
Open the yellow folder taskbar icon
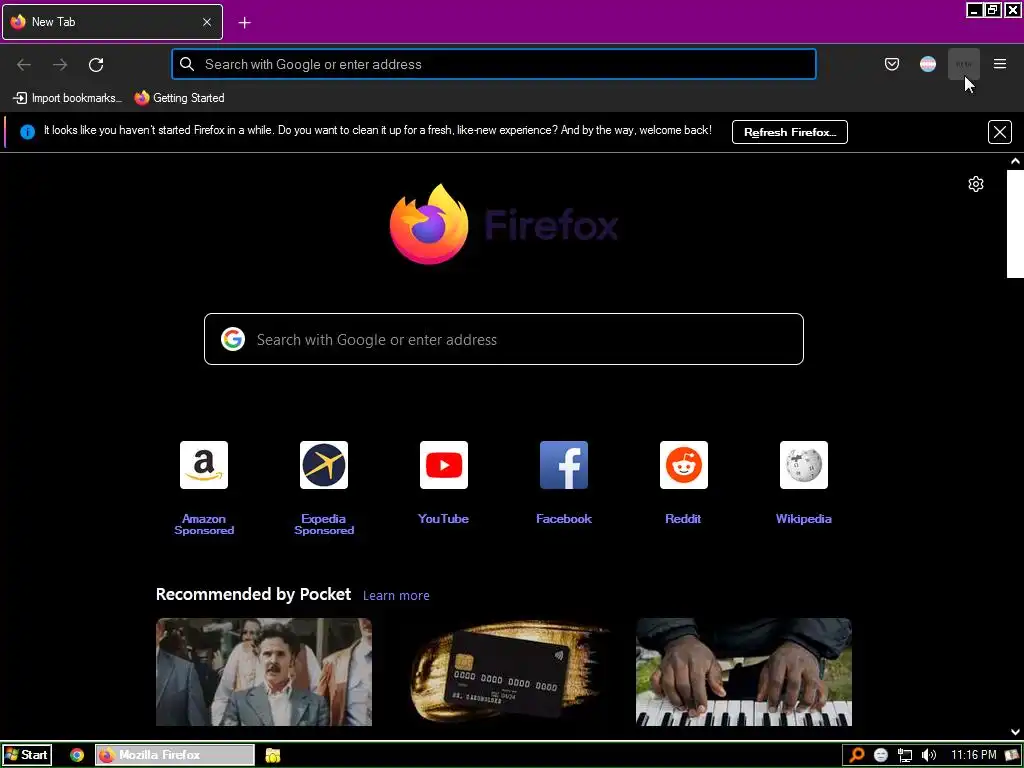click(272, 756)
